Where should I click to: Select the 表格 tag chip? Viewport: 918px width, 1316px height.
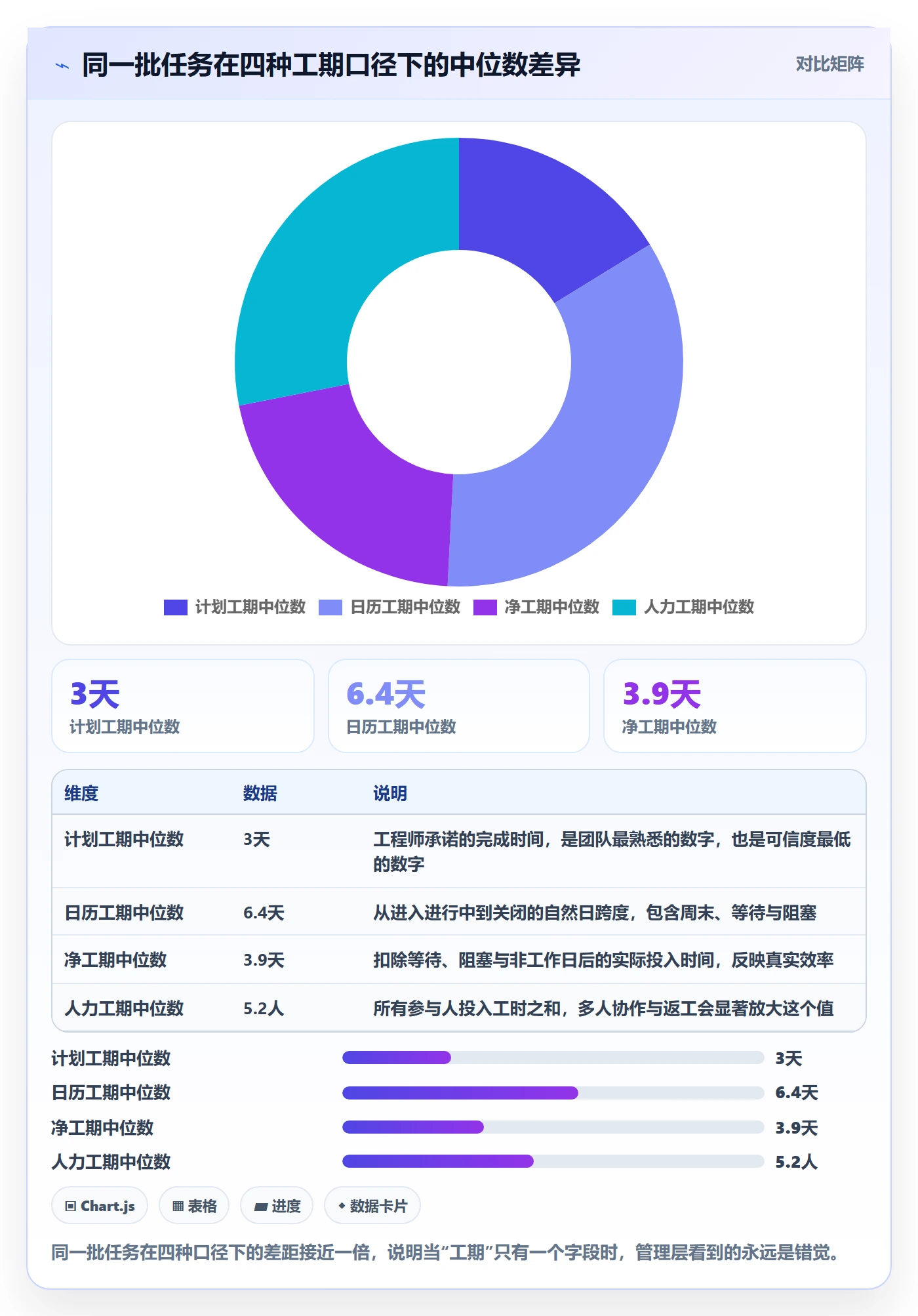(194, 1206)
